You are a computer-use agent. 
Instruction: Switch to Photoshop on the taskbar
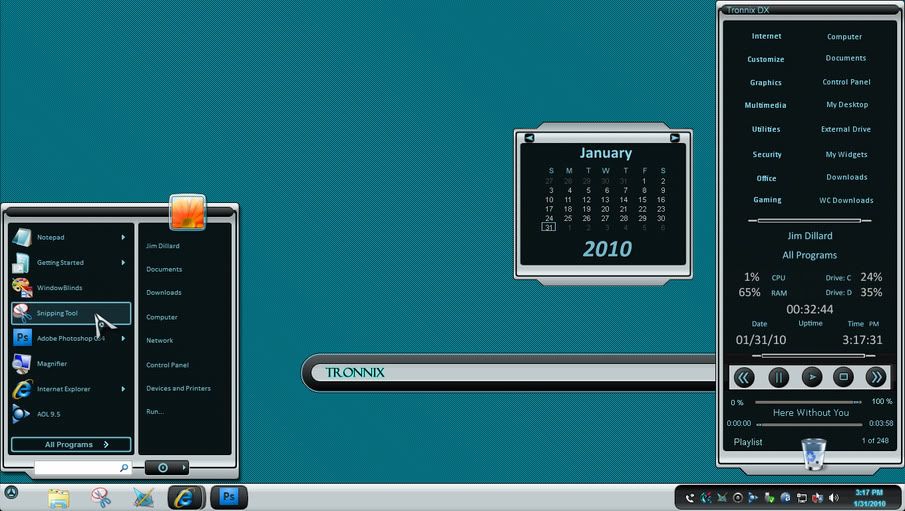click(229, 497)
